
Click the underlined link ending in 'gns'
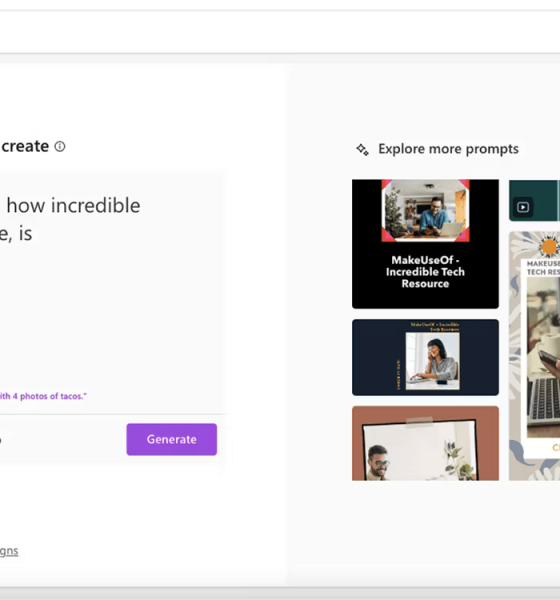(x=9, y=551)
